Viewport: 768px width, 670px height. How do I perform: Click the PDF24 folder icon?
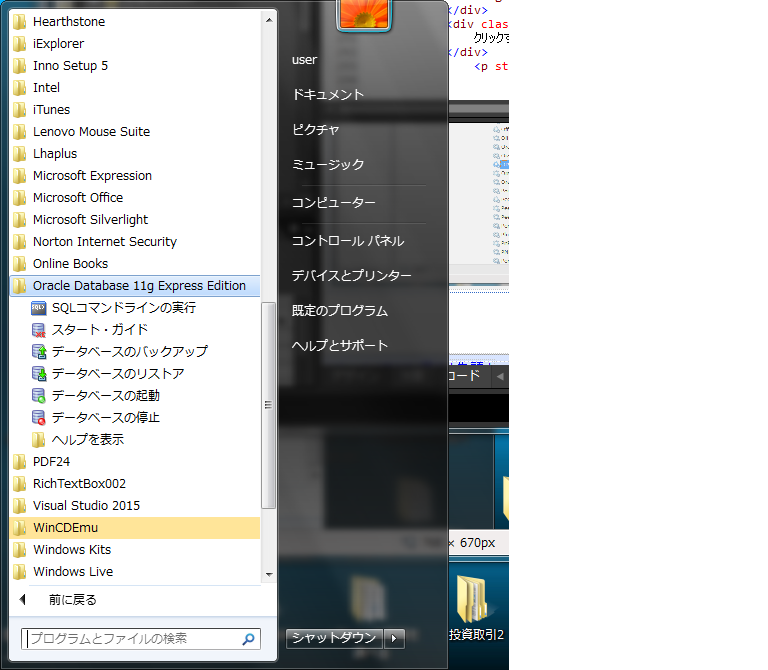20,462
